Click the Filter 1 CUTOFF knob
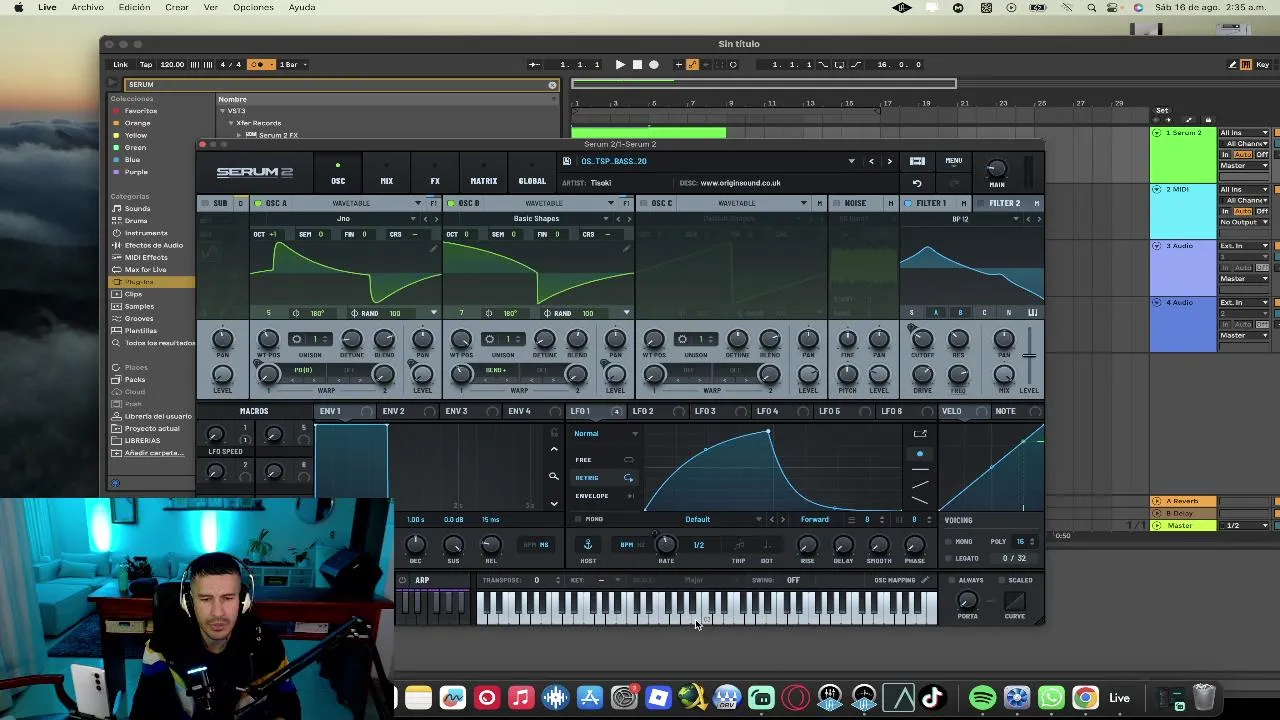 pos(922,340)
